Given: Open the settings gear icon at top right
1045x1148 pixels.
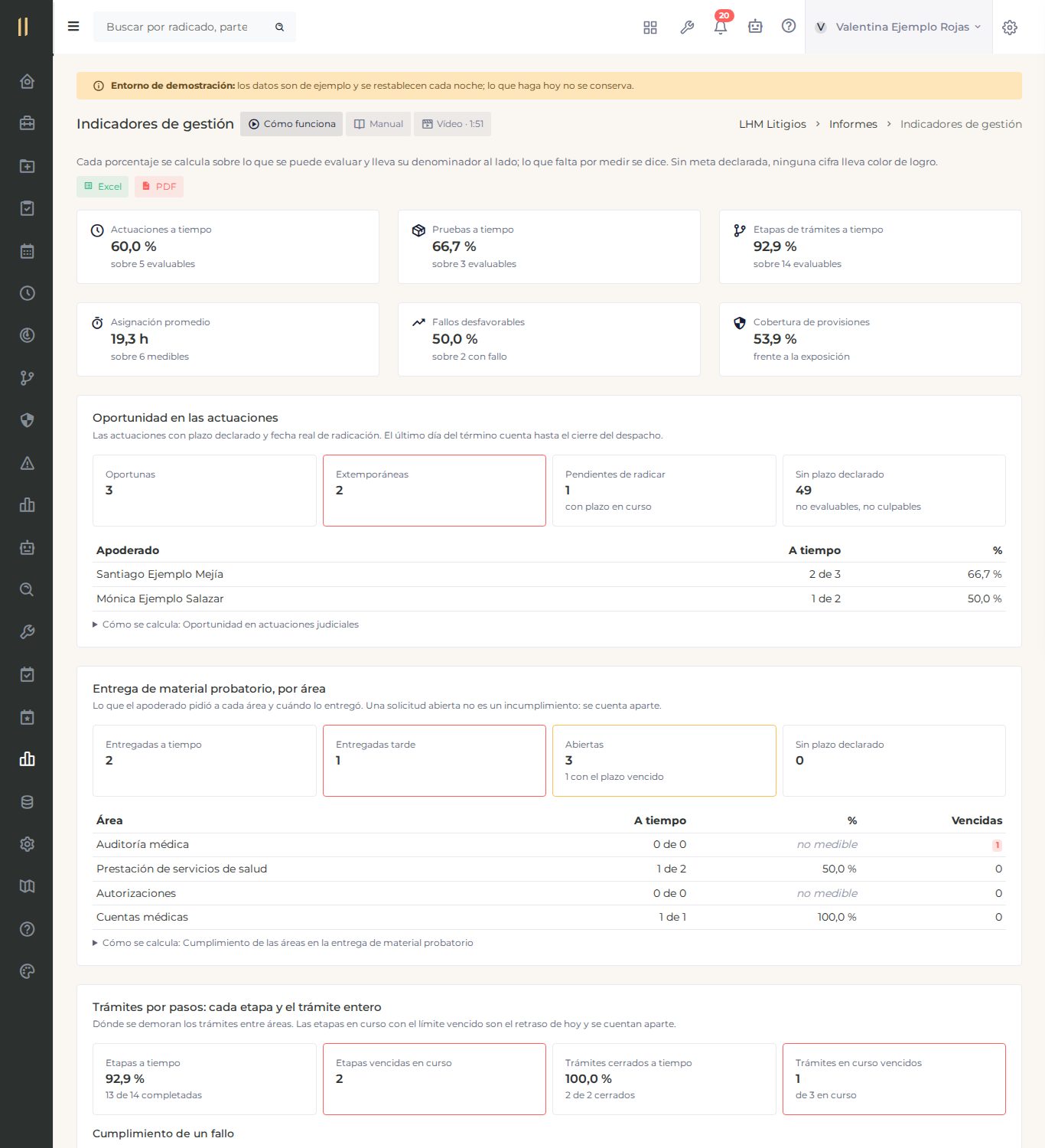Looking at the screenshot, I should [x=1010, y=28].
